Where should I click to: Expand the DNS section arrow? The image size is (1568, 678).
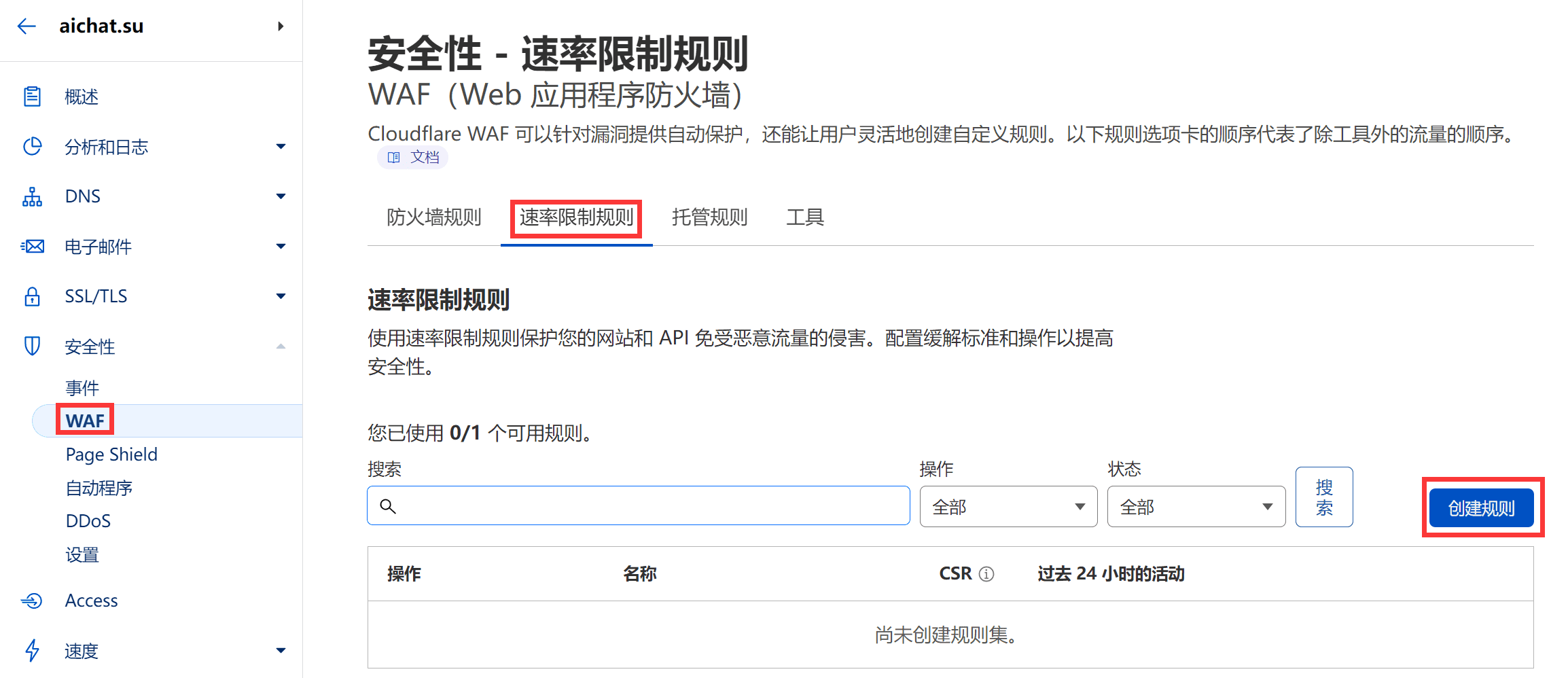point(281,196)
